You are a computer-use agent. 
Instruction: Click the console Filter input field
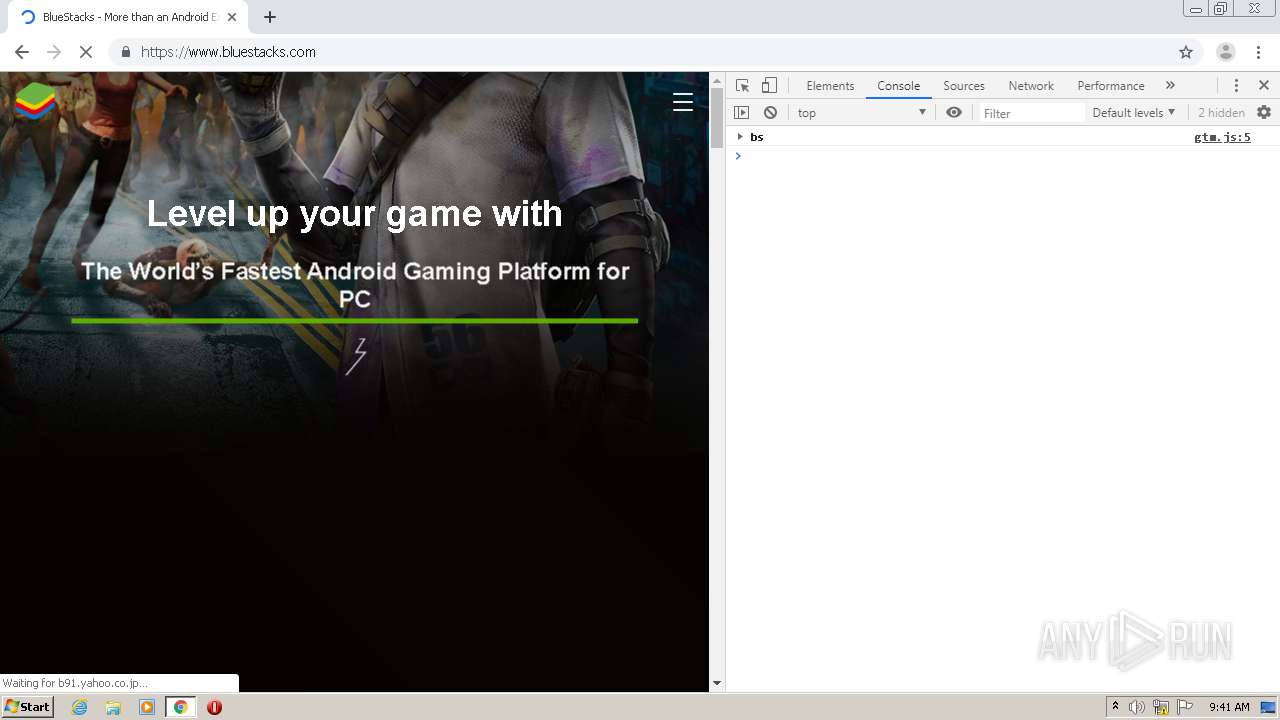click(x=1031, y=113)
